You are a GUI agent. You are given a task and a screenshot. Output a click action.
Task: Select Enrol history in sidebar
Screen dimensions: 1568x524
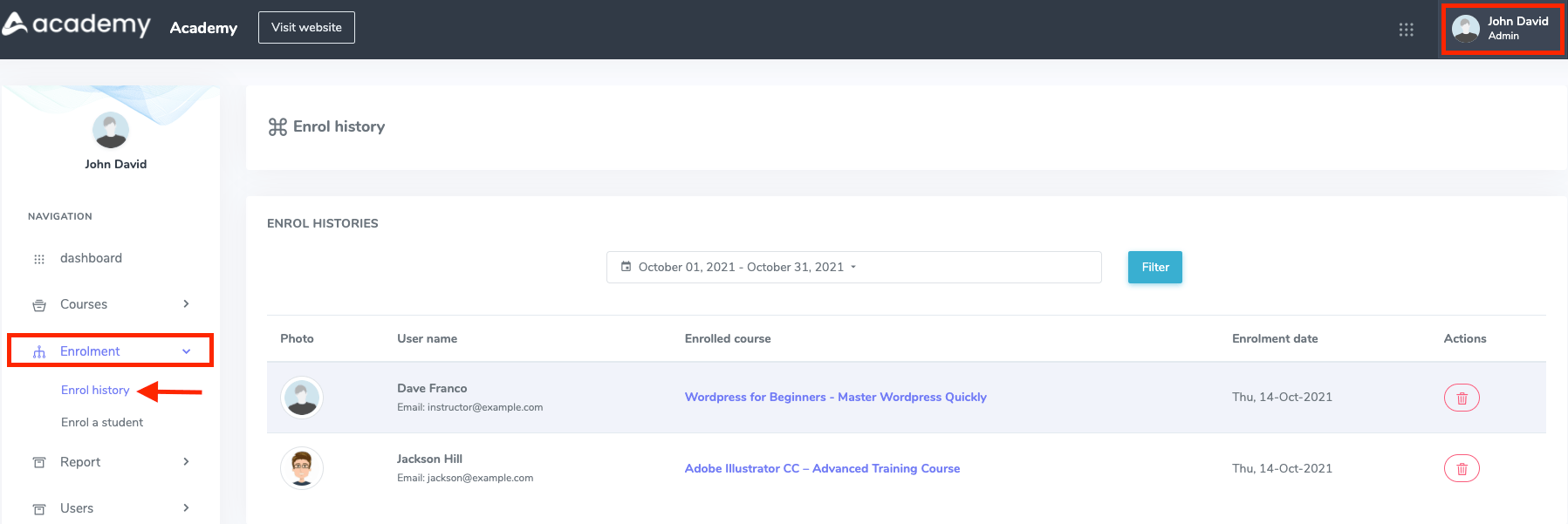click(x=95, y=390)
